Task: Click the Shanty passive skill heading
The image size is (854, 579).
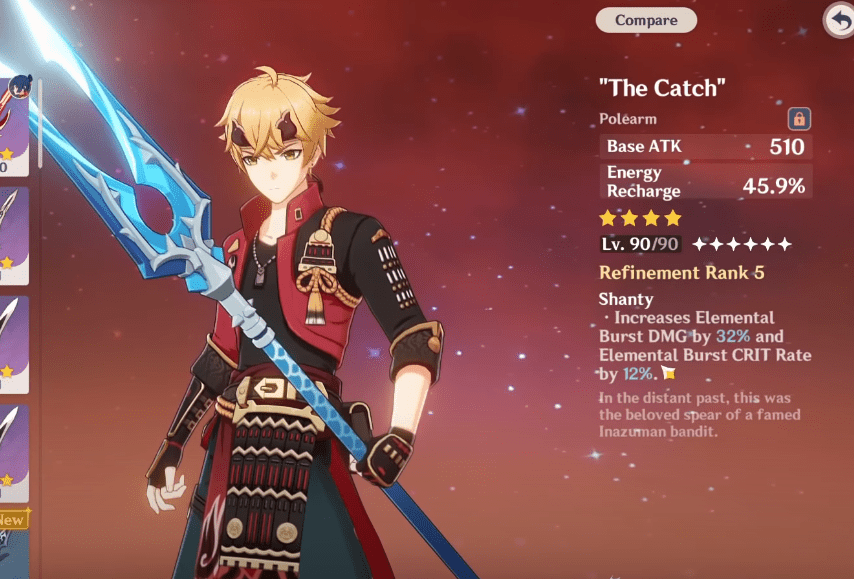Action: point(626,299)
